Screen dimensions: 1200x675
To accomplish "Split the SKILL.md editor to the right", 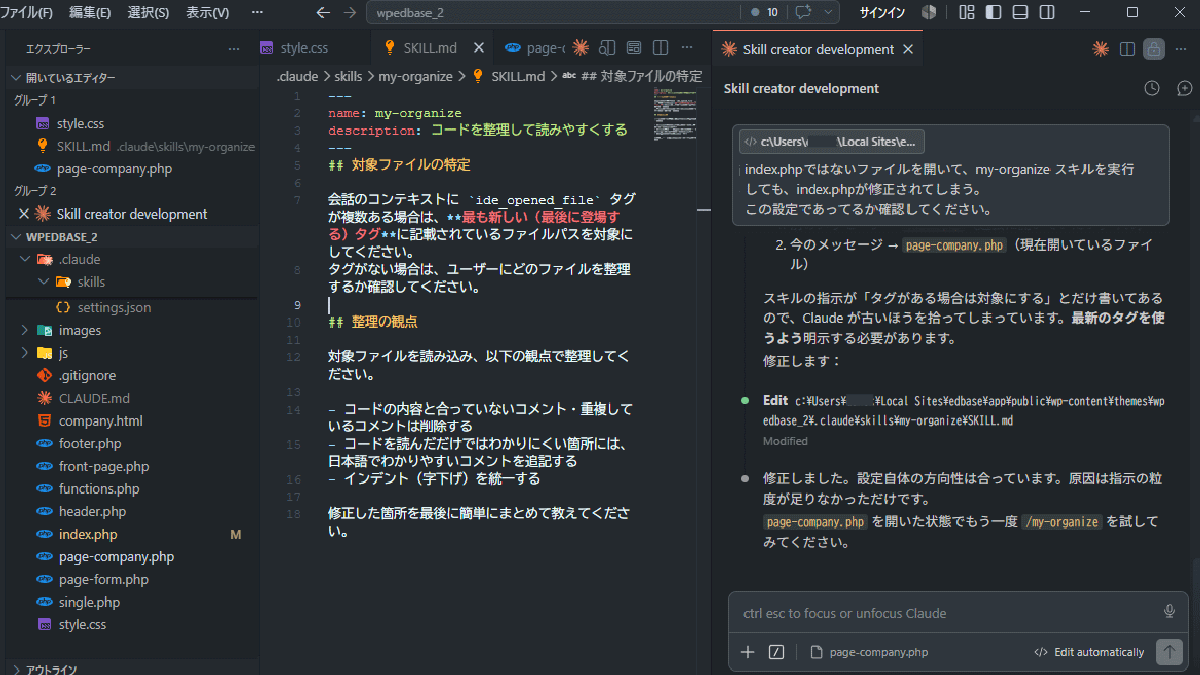I will click(660, 48).
